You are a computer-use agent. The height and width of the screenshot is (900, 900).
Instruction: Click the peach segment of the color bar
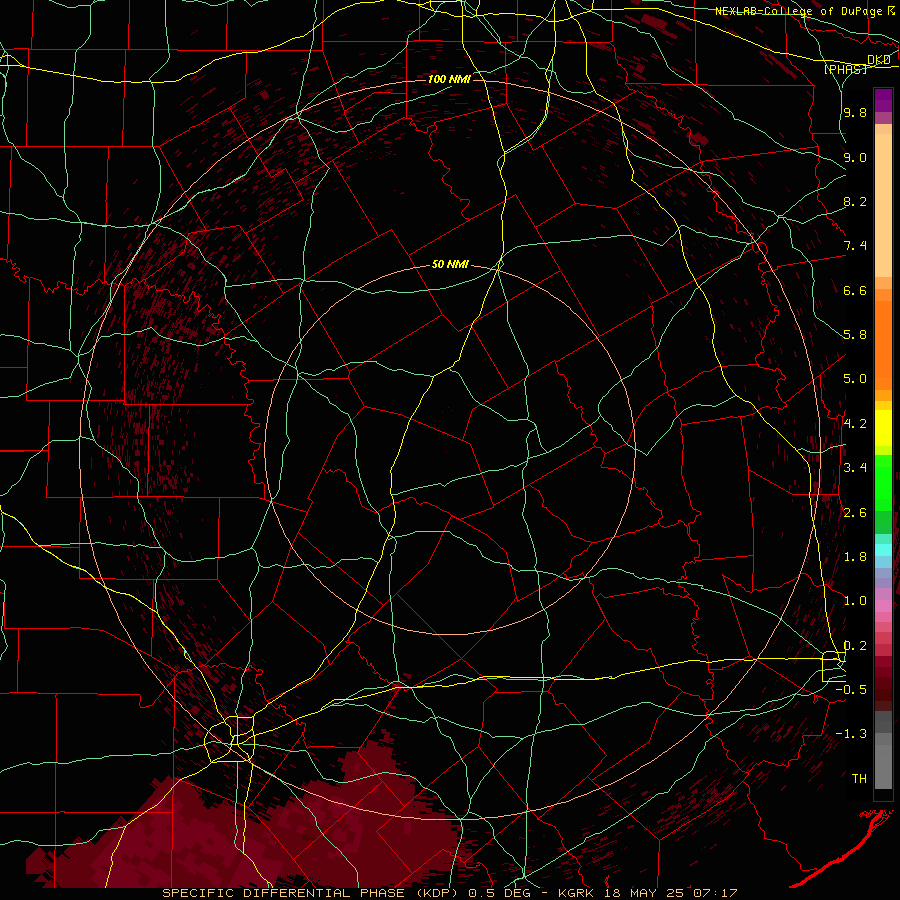(883, 201)
